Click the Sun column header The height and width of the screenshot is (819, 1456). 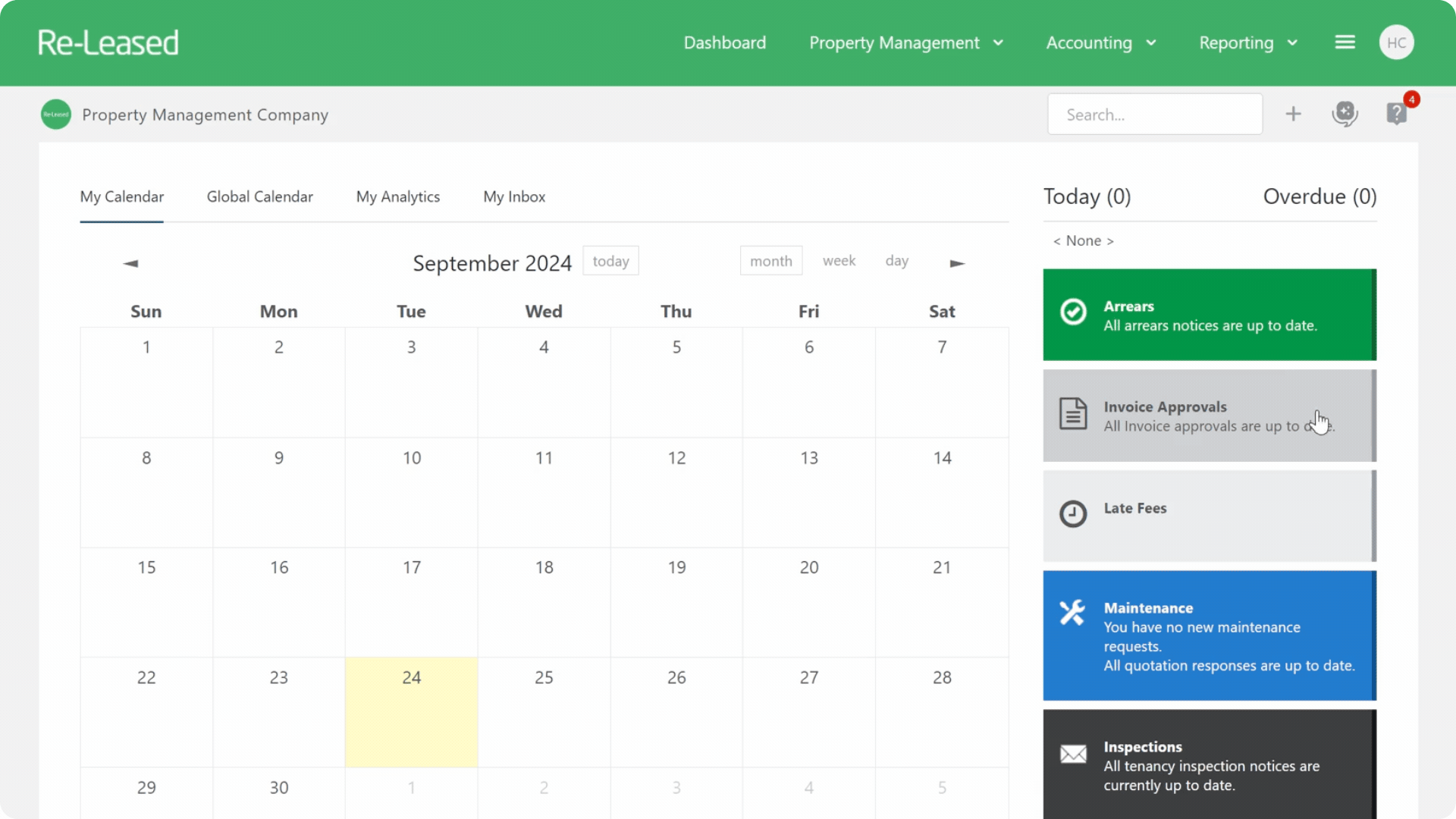pos(146,312)
